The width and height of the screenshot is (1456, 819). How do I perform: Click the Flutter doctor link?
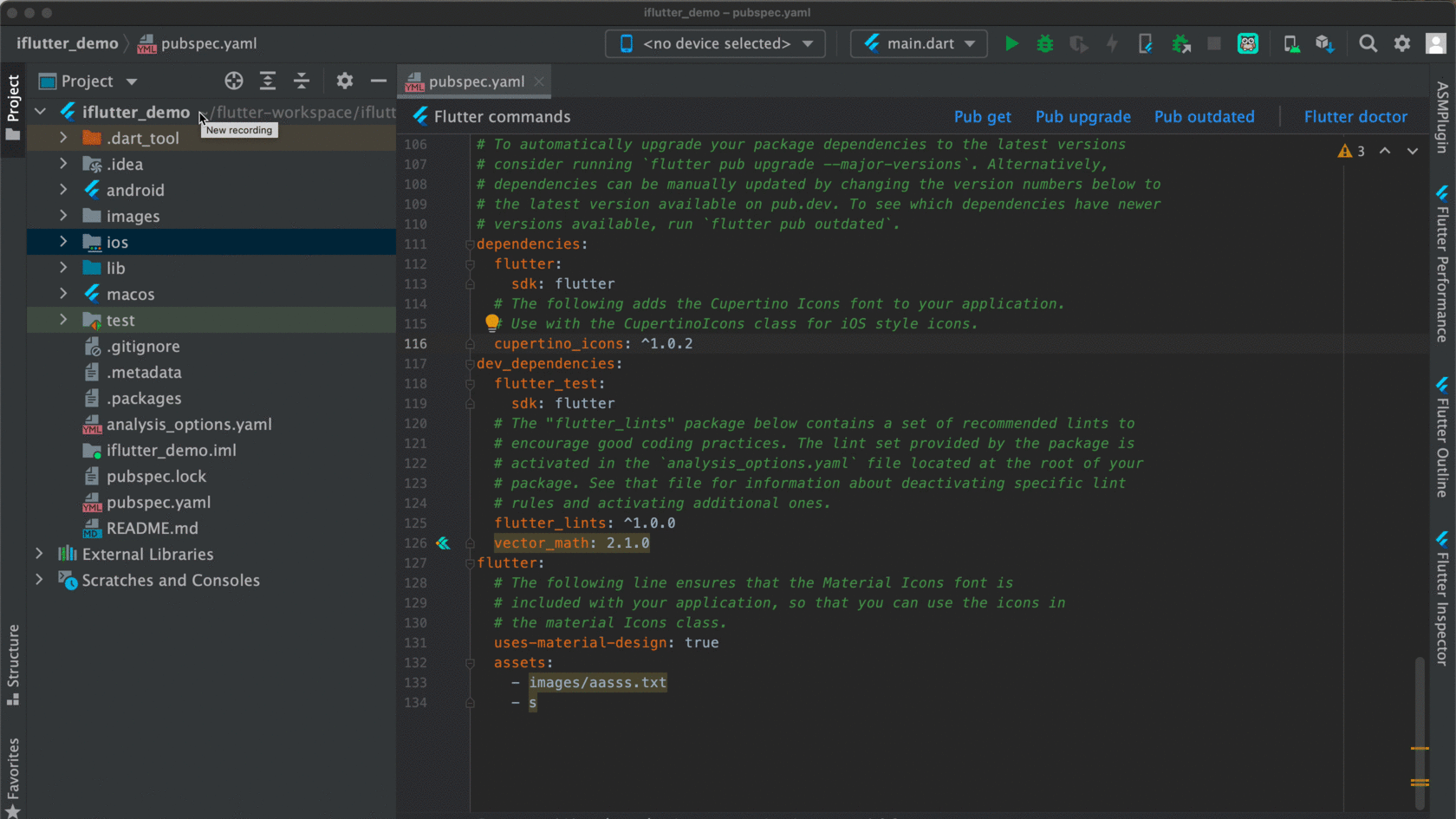coord(1355,117)
